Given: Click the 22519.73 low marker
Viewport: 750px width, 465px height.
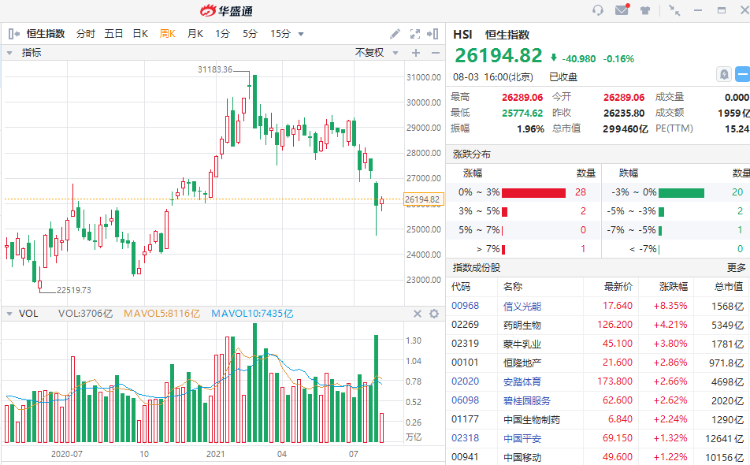Looking at the screenshot, I should pyautogui.click(x=74, y=290).
